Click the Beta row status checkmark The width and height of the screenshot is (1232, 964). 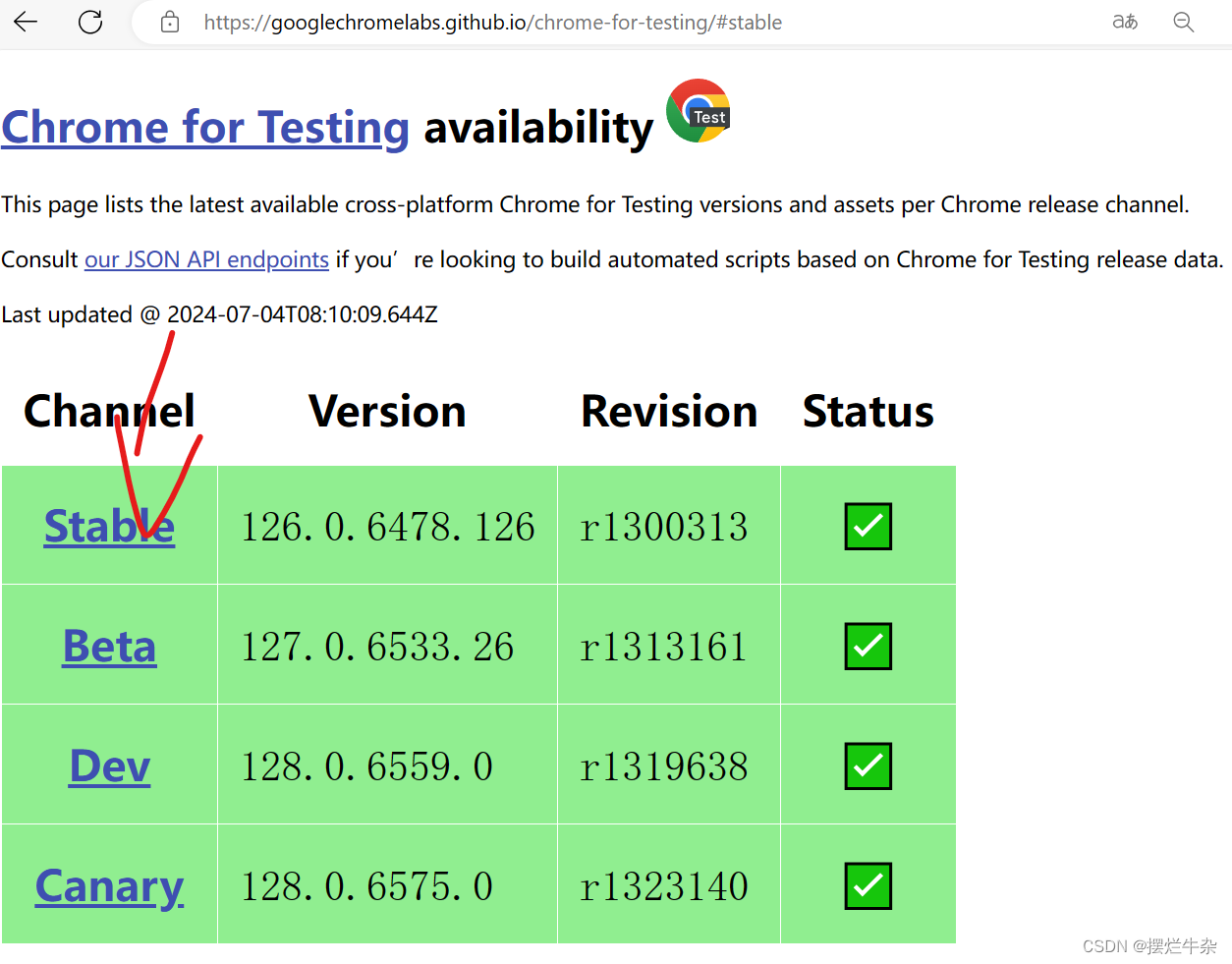tap(868, 647)
